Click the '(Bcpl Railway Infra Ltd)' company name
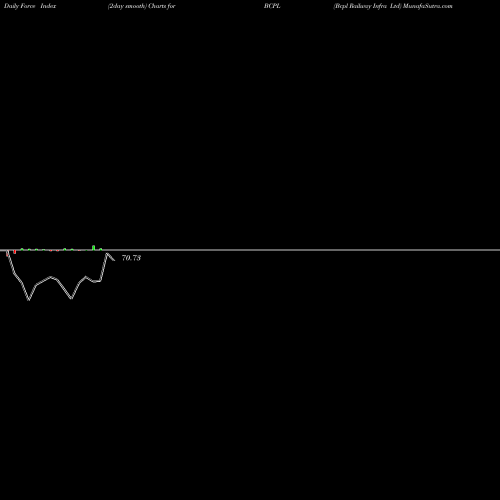The width and height of the screenshot is (500, 500). point(367,6)
